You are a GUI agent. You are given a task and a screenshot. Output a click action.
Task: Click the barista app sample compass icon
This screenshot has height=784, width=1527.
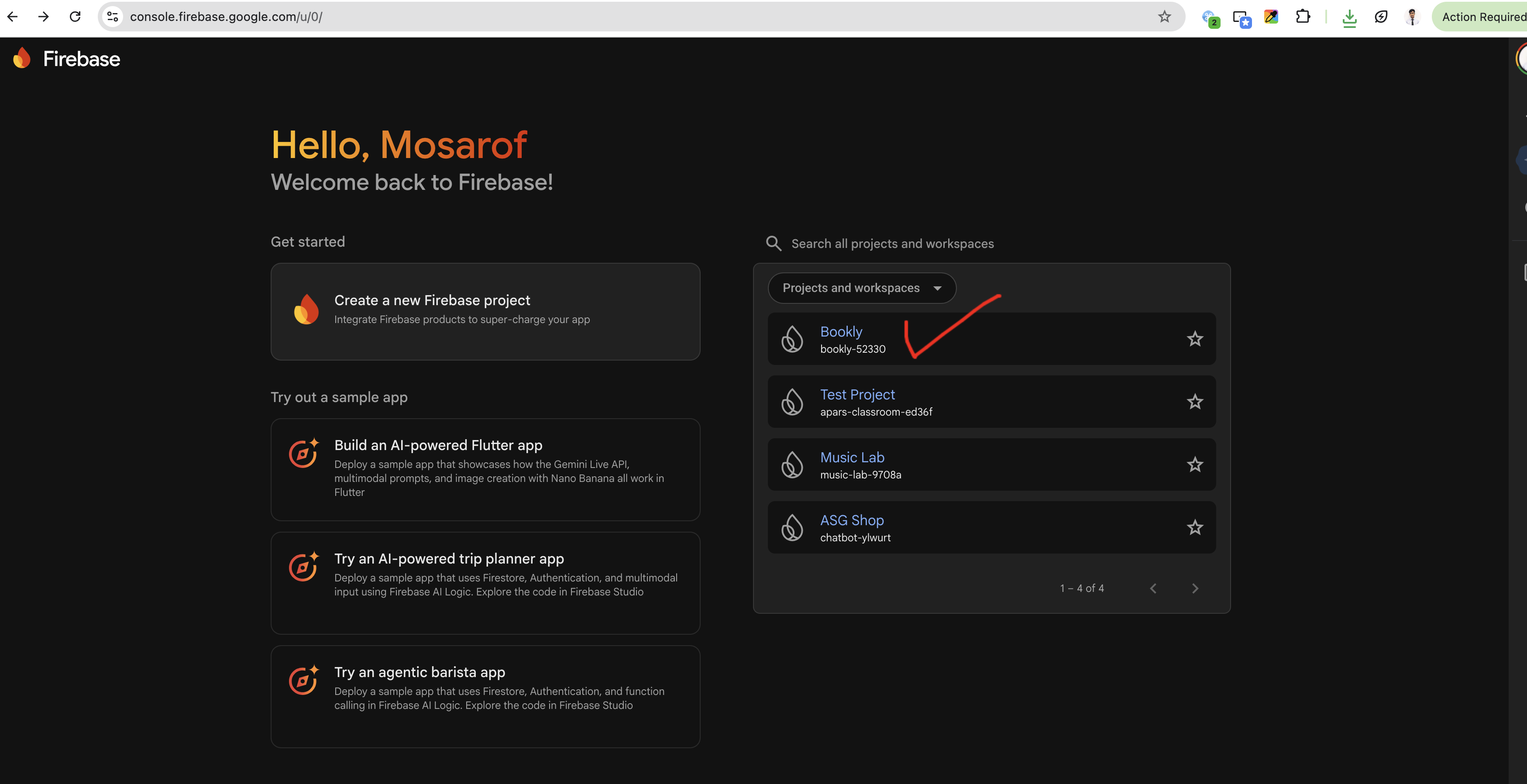click(303, 680)
